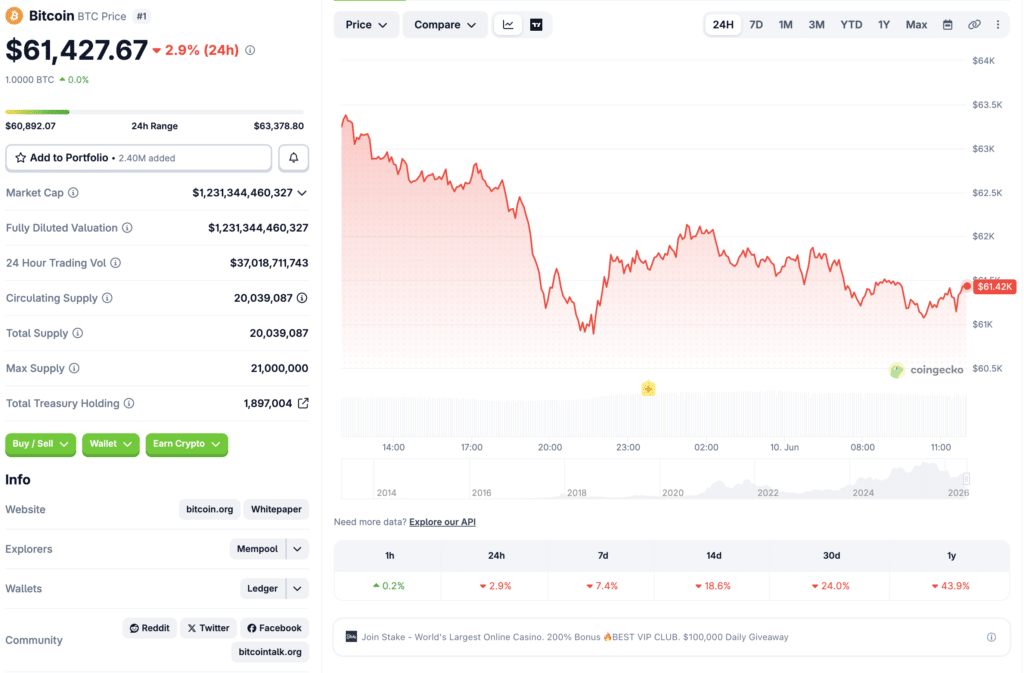The height and width of the screenshot is (673, 1024).
Task: Select the 1Y chart range
Action: [884, 25]
